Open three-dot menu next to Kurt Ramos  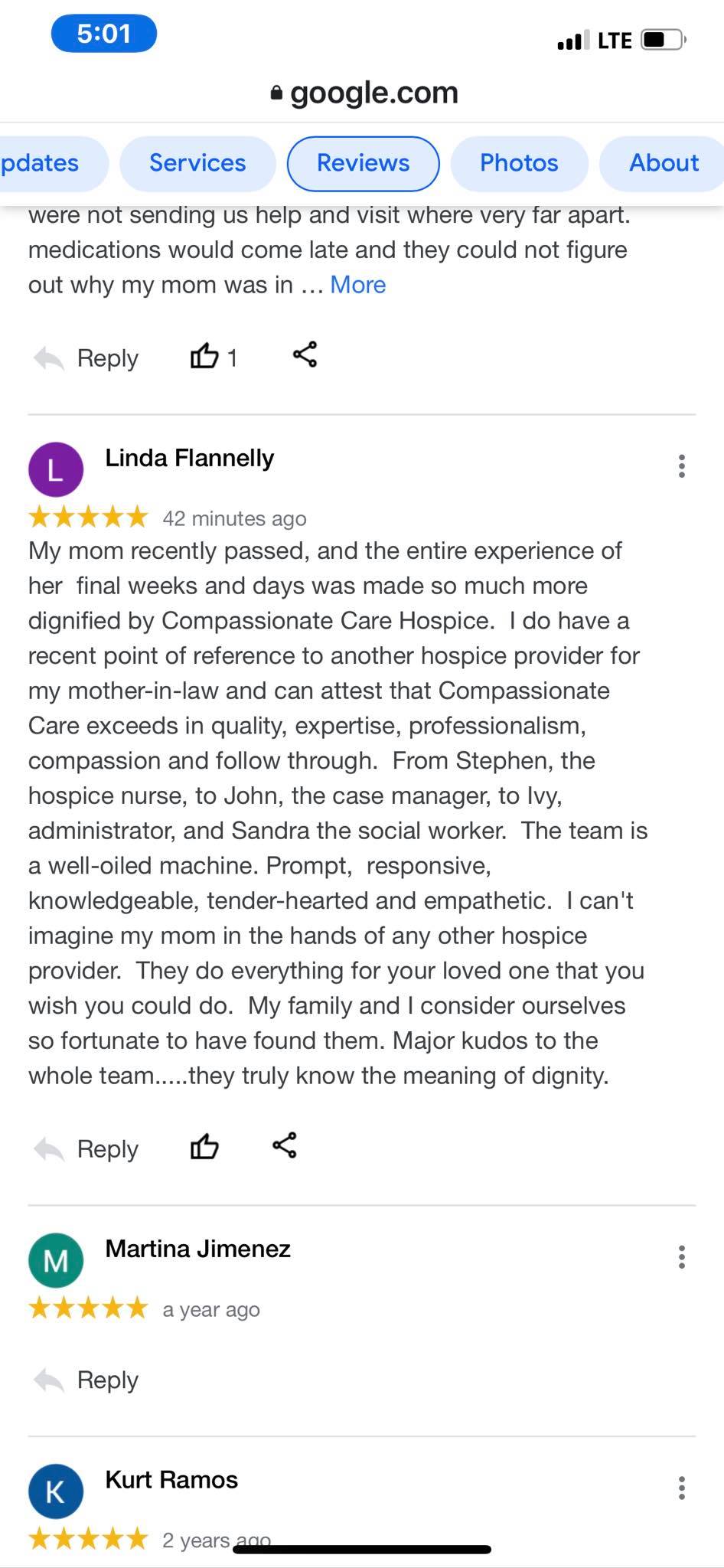[681, 1488]
